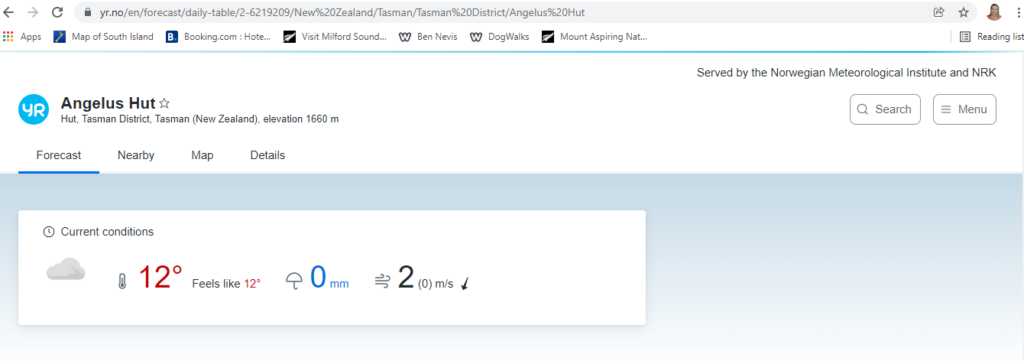Go forward in browser history

click(x=33, y=12)
